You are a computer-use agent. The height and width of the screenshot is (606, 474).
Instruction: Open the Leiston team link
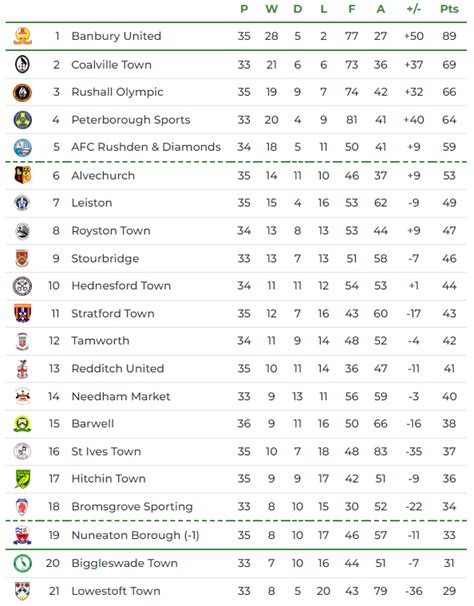coord(92,203)
